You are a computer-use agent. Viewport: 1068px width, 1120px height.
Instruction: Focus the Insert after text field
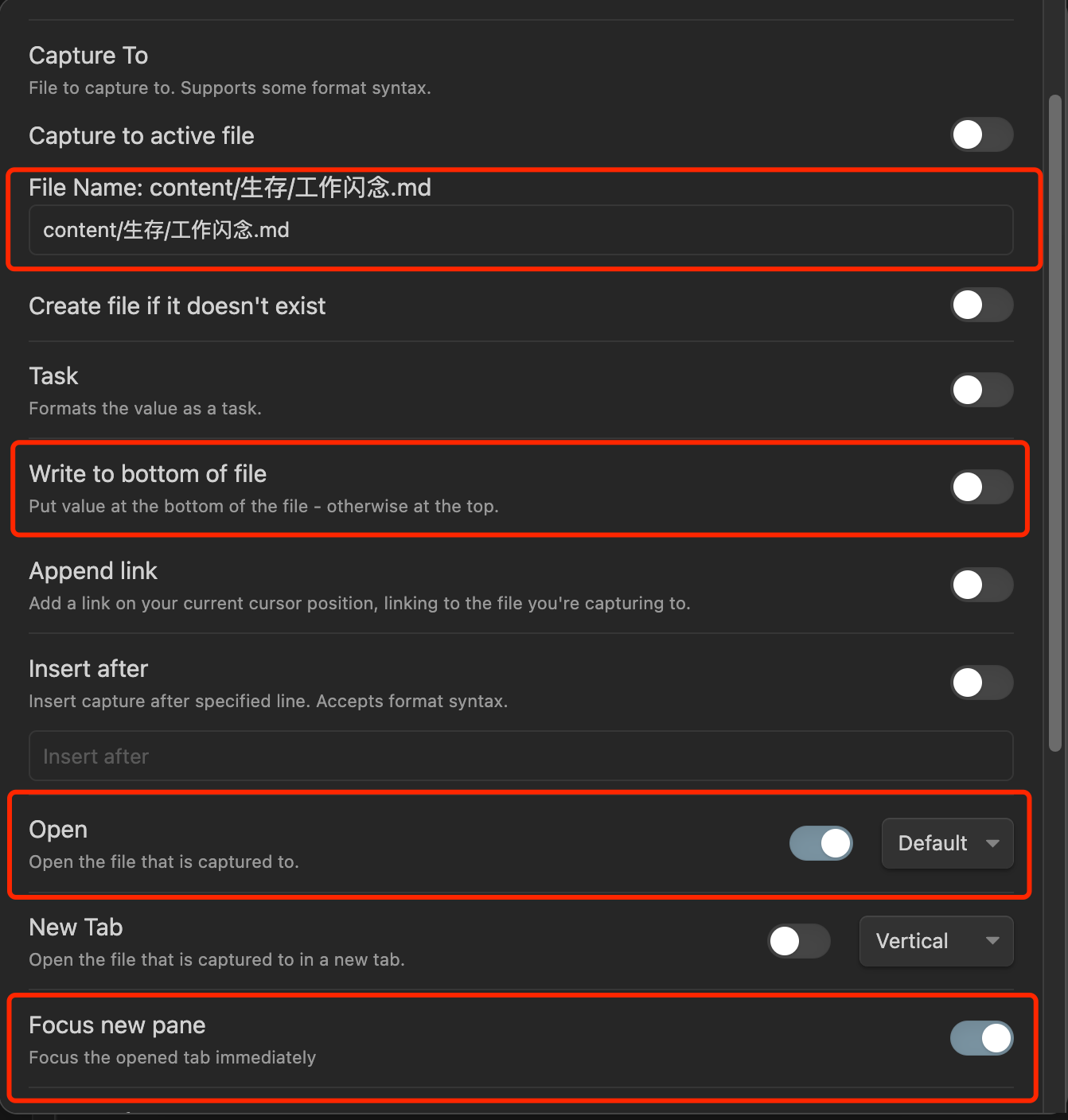(520, 756)
